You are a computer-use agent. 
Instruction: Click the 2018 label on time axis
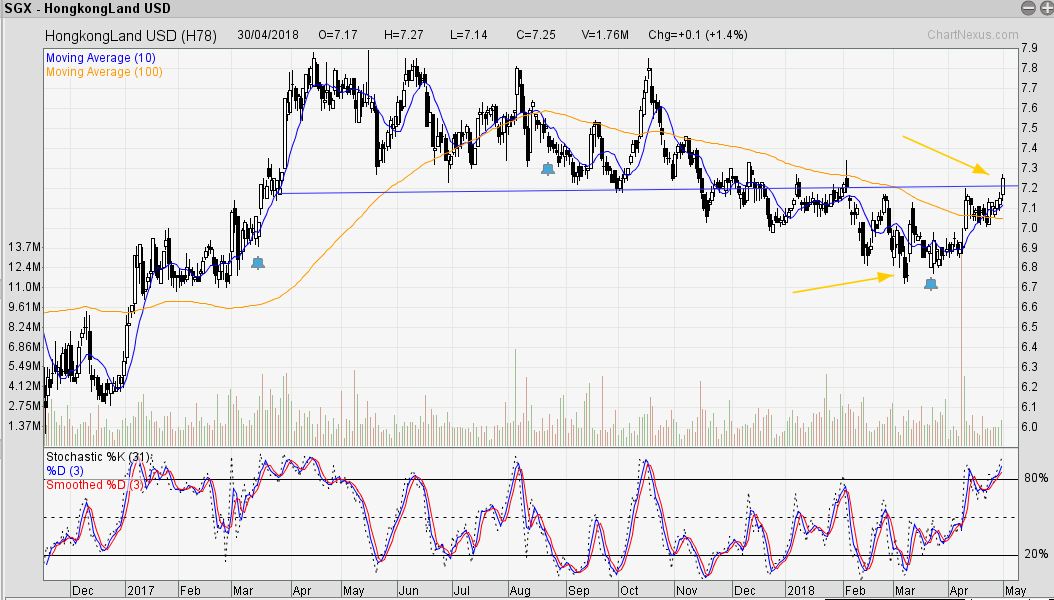[801, 591]
